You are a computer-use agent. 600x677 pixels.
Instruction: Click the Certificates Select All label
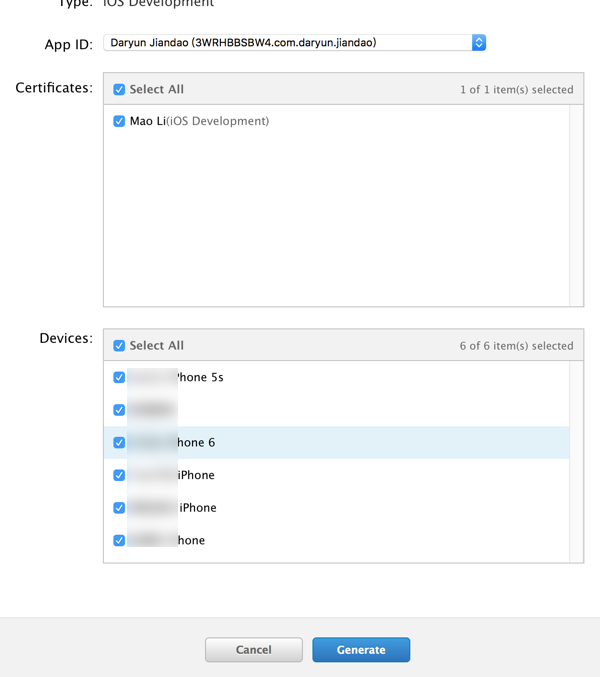(x=156, y=89)
